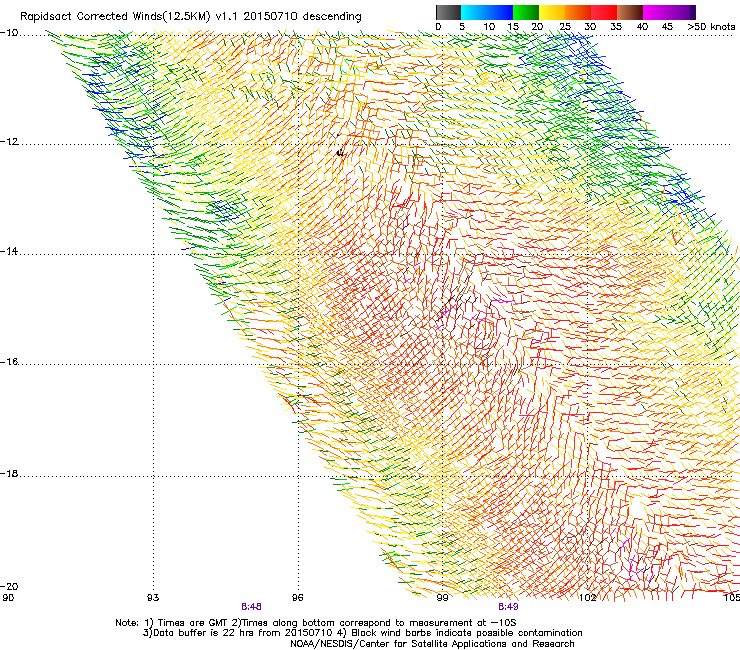Click the '-18' latitude axis label

pos(9,473)
